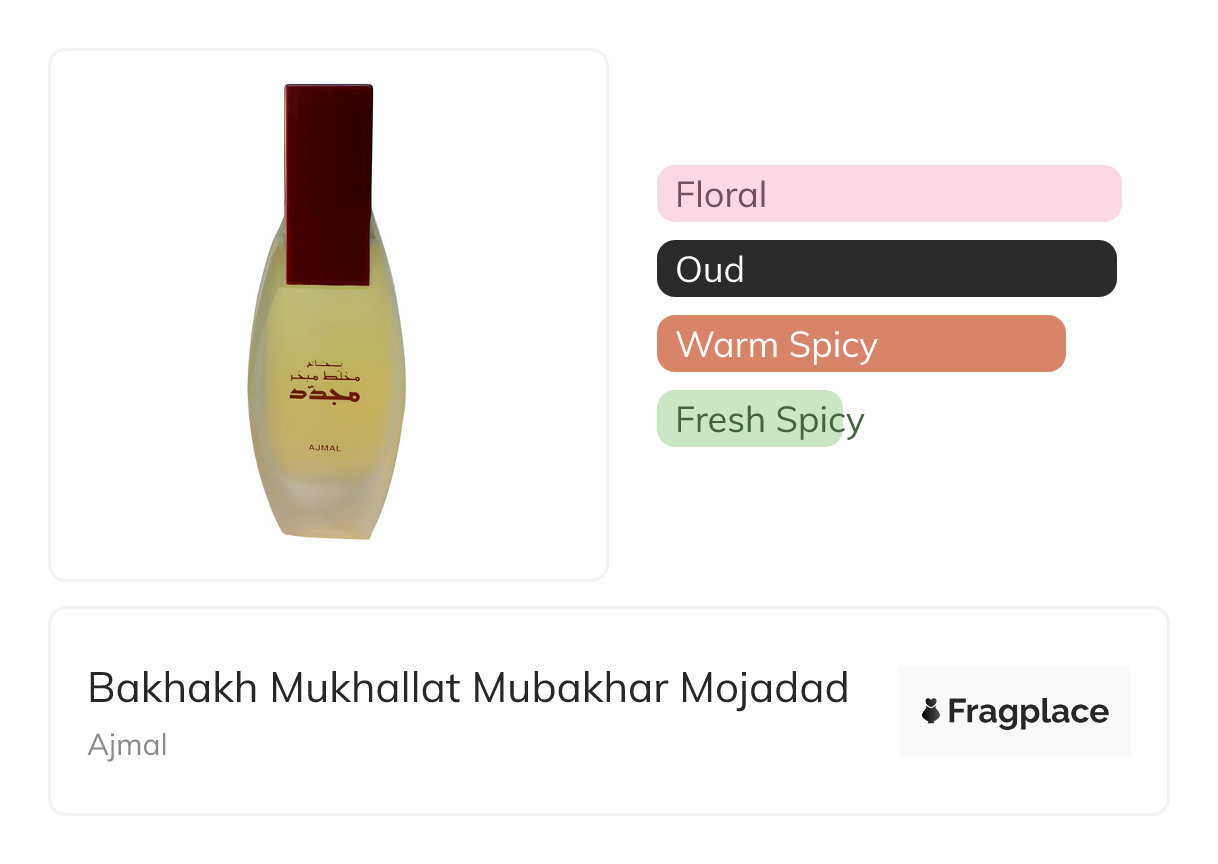The width and height of the screenshot is (1218, 864).
Task: Click the dark red bottle cap
Action: click(328, 185)
